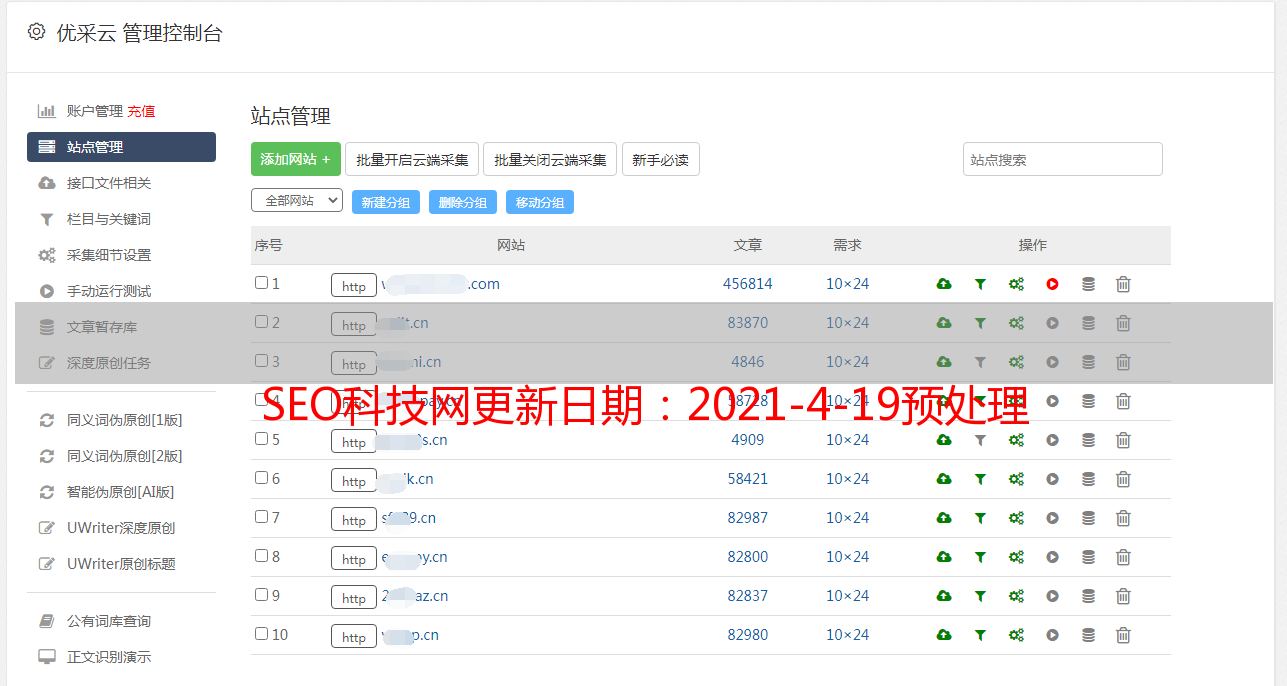The image size is (1287, 686).
Task: Click the trash icon in row 5
Action: click(x=1123, y=440)
